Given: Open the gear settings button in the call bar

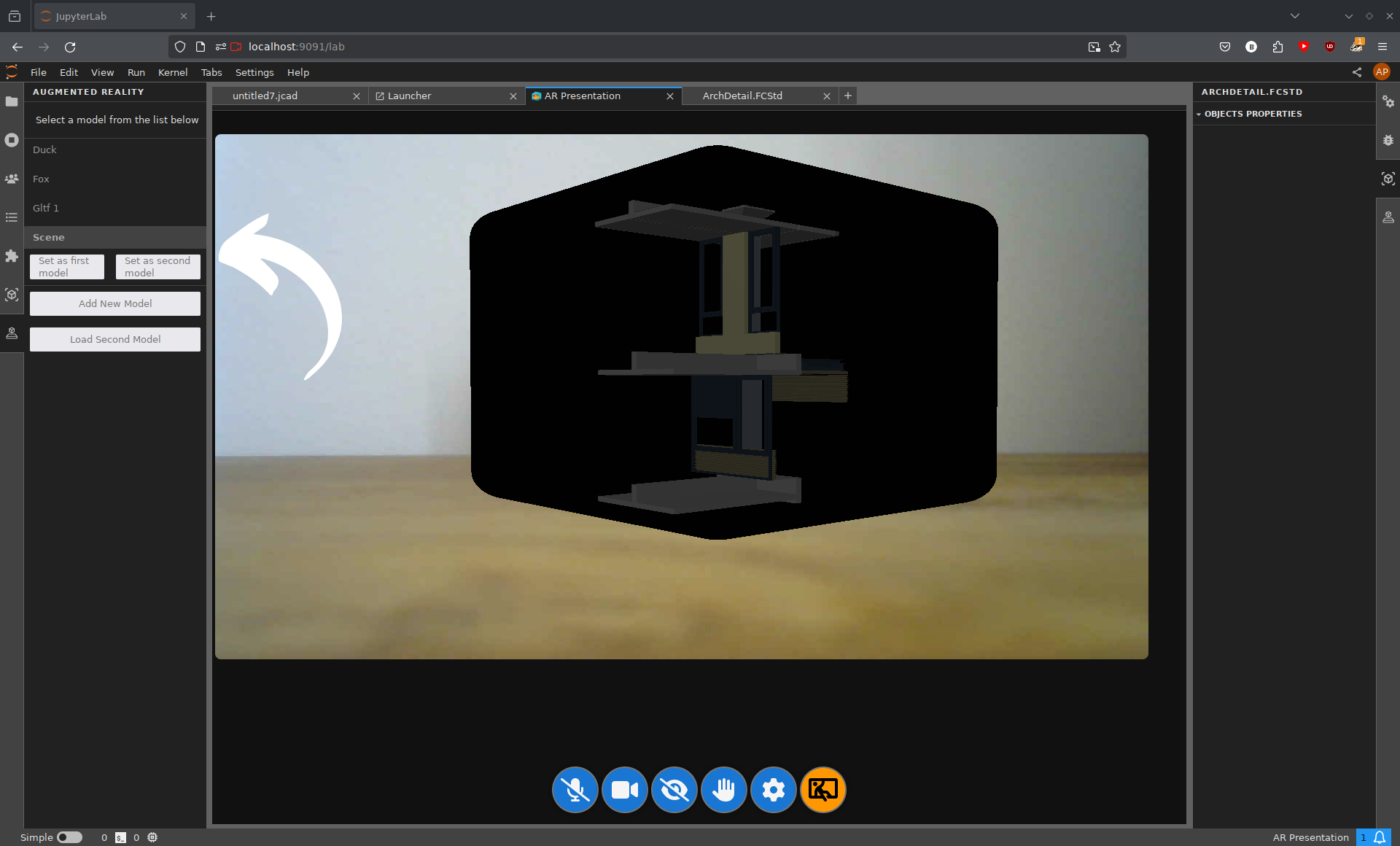Looking at the screenshot, I should coord(773,790).
